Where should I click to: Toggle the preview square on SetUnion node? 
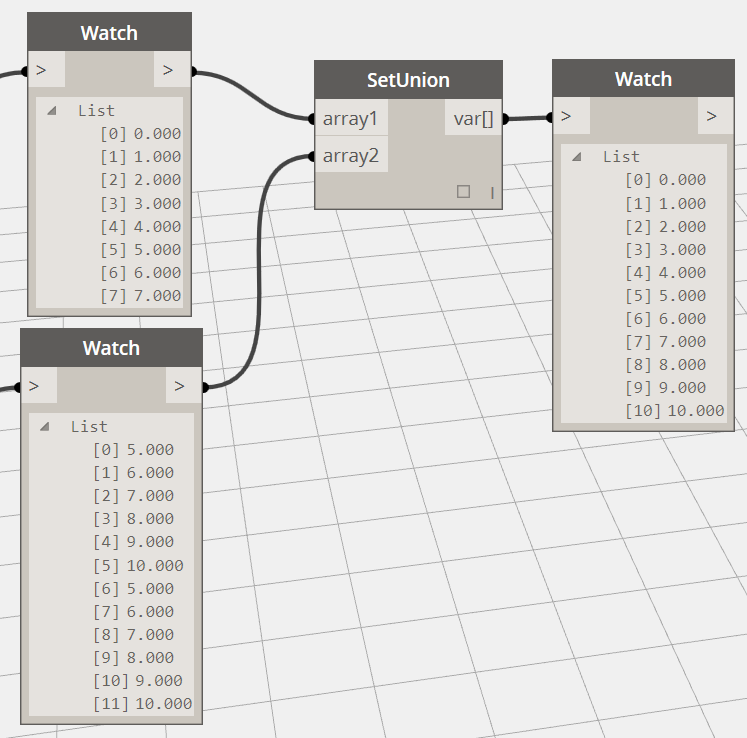(464, 192)
